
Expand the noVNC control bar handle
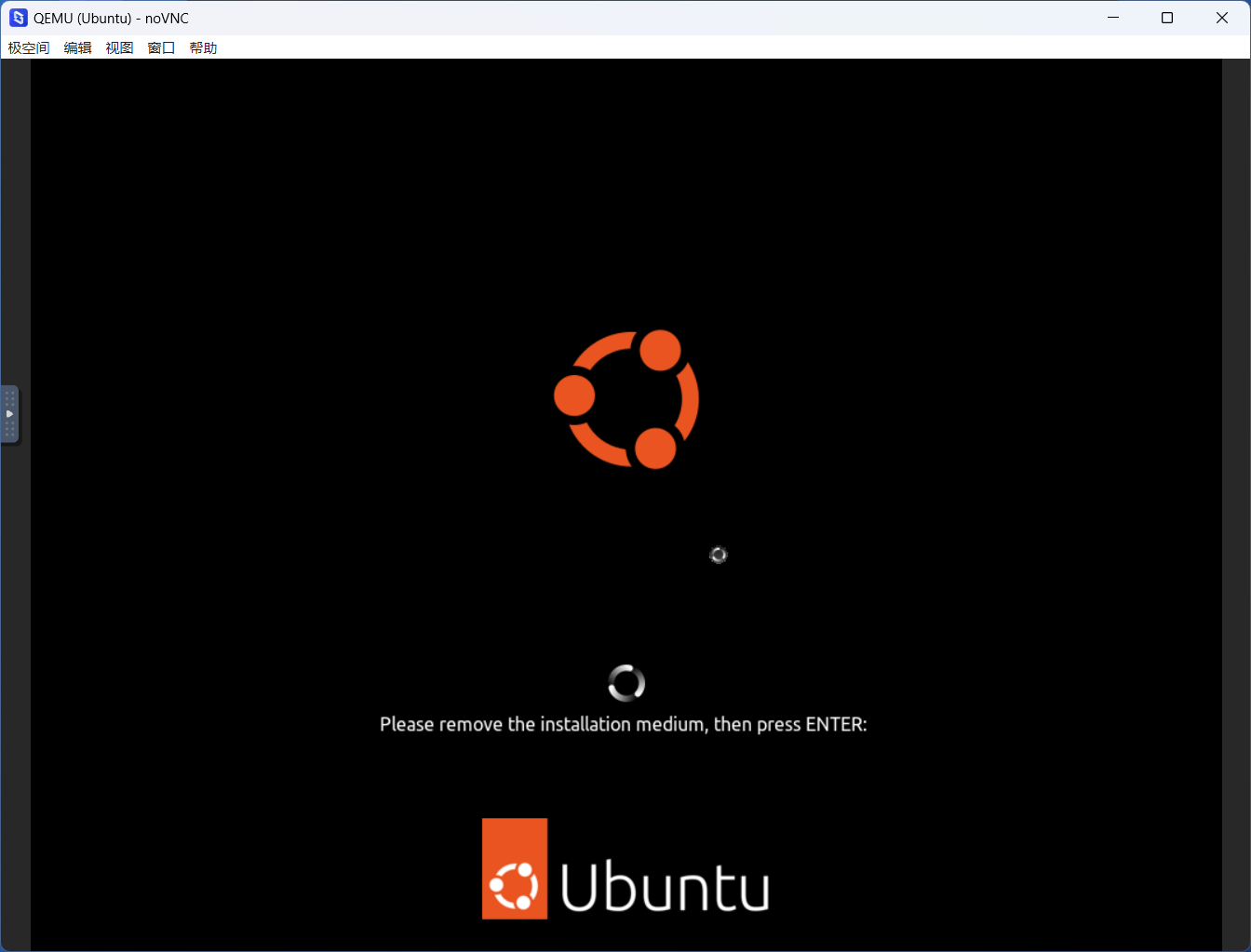click(9, 414)
